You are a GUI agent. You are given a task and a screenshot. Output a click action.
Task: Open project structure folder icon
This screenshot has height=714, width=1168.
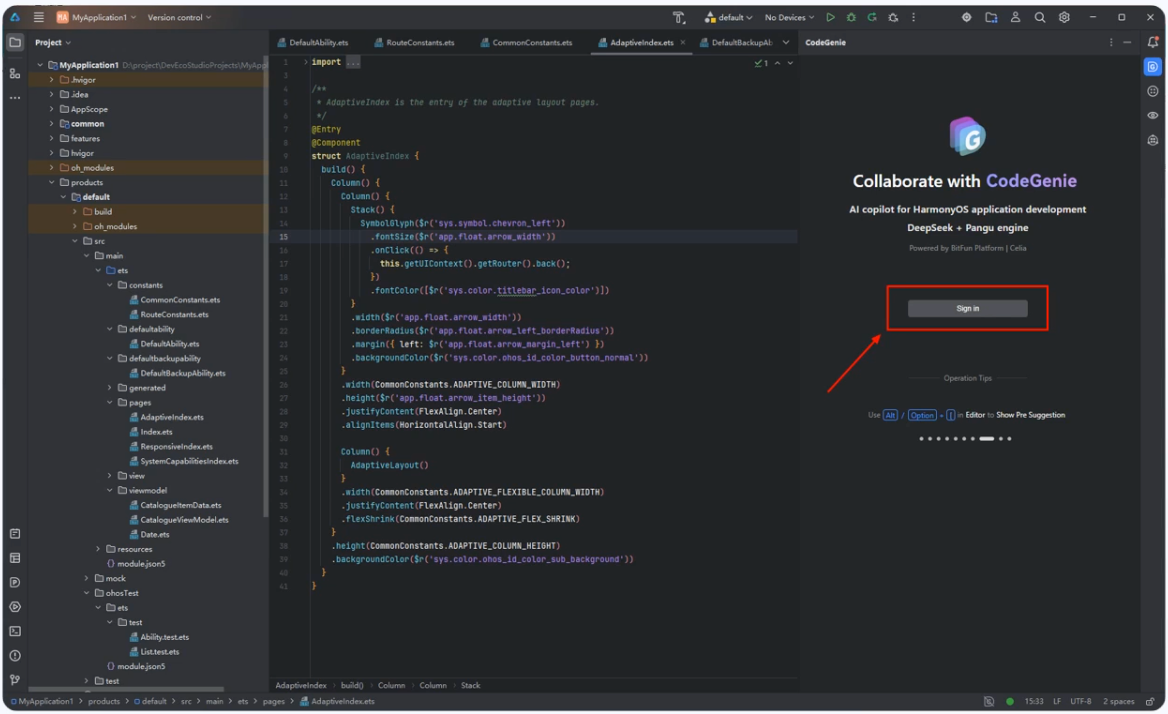tap(991, 17)
